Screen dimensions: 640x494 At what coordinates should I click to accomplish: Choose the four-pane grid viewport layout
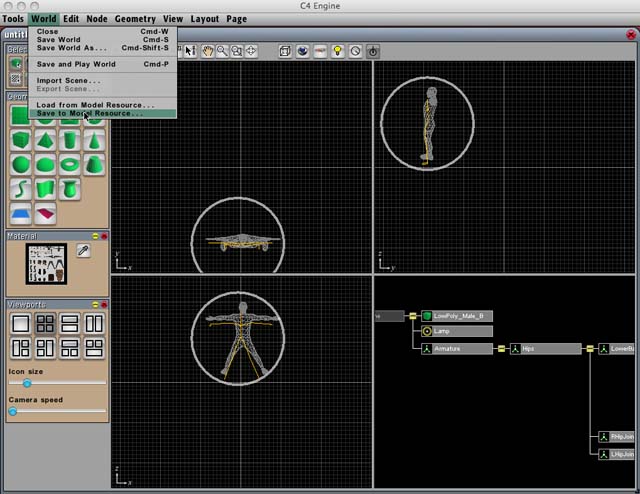click(45, 323)
